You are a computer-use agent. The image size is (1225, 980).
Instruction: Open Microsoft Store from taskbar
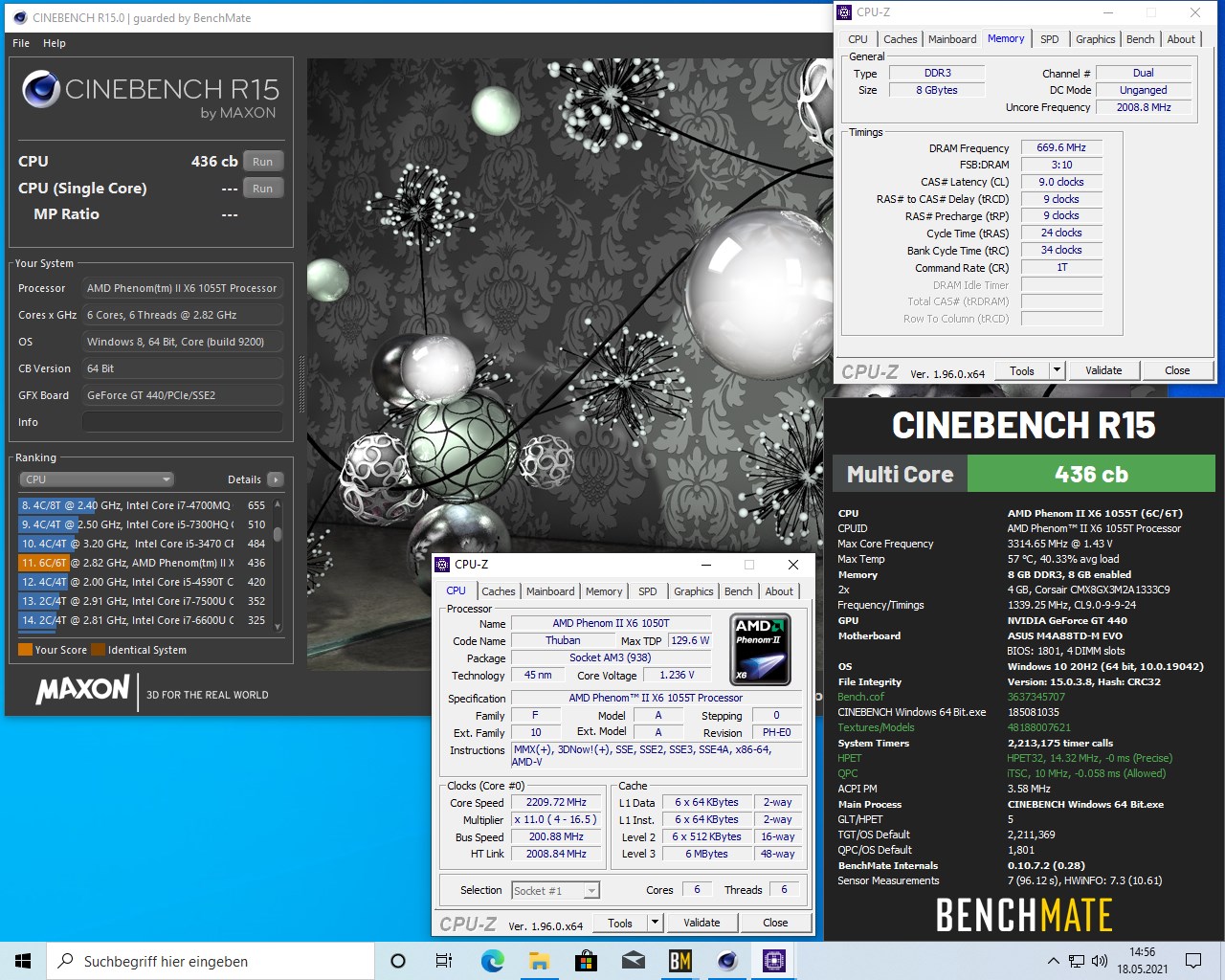pyautogui.click(x=586, y=961)
